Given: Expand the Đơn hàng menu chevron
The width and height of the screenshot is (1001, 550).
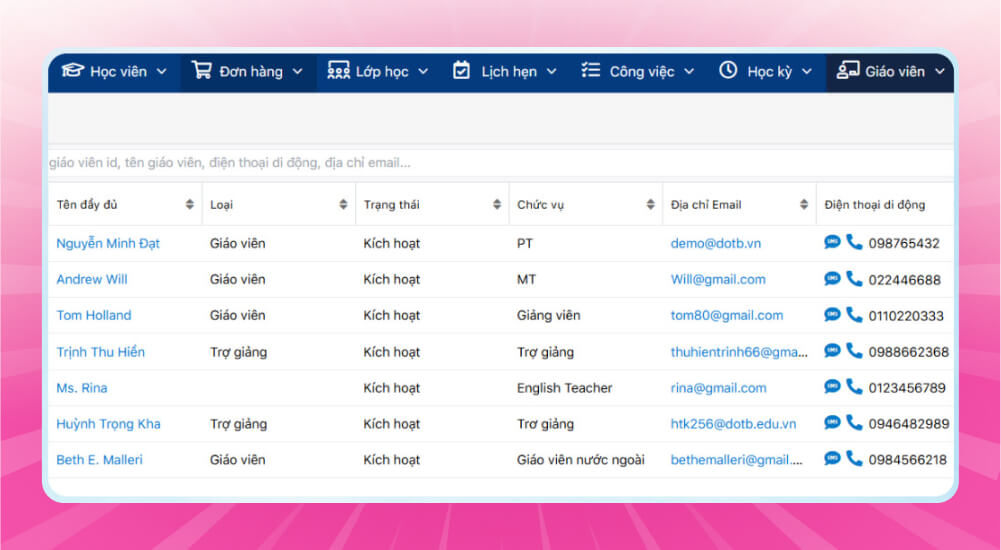Looking at the screenshot, I should (297, 71).
